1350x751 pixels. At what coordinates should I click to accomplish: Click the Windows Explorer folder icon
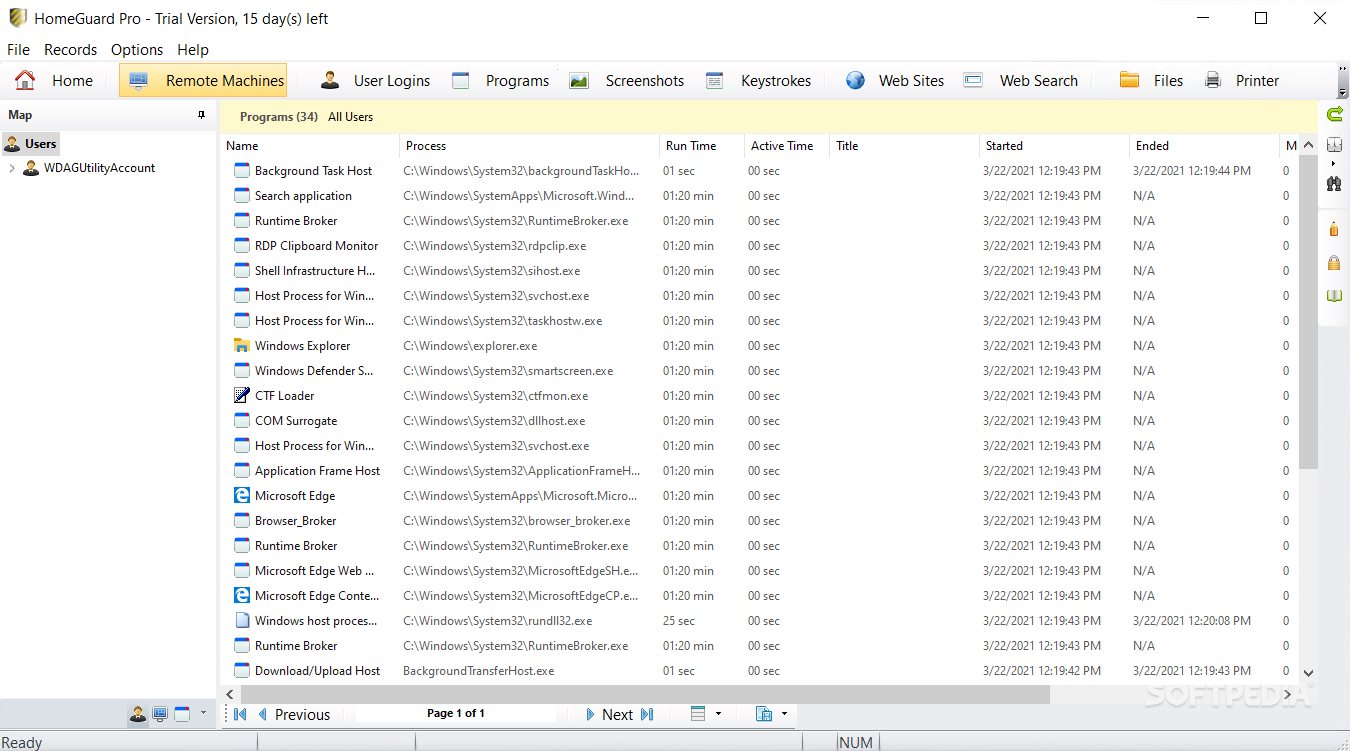point(241,346)
